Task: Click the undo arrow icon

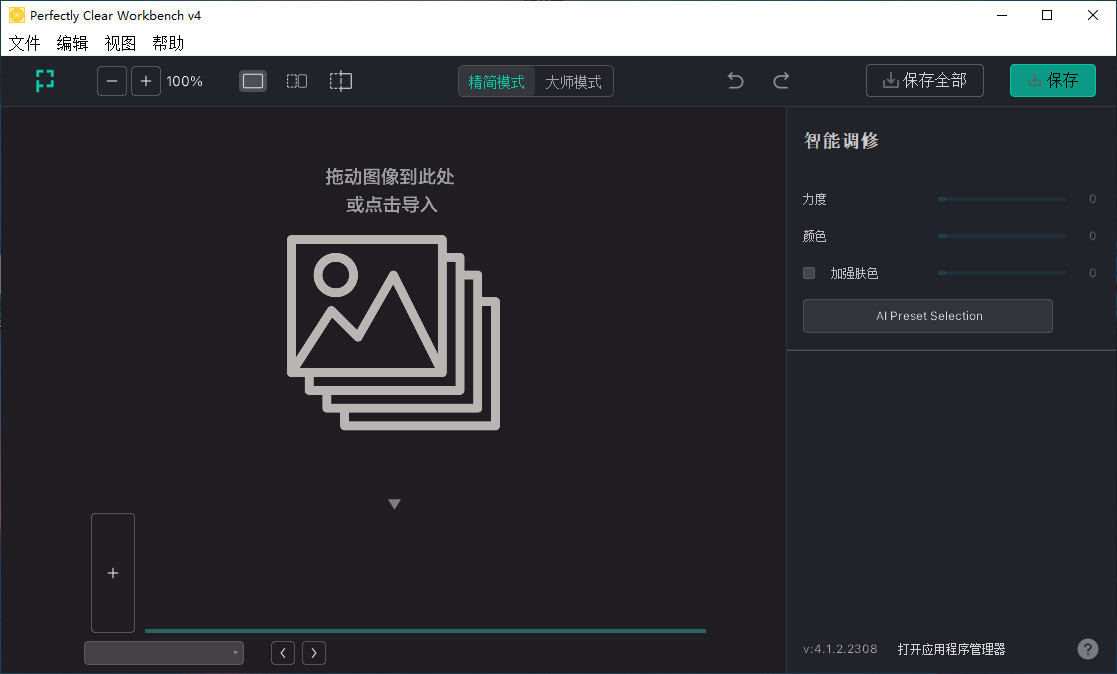Action: click(x=735, y=80)
